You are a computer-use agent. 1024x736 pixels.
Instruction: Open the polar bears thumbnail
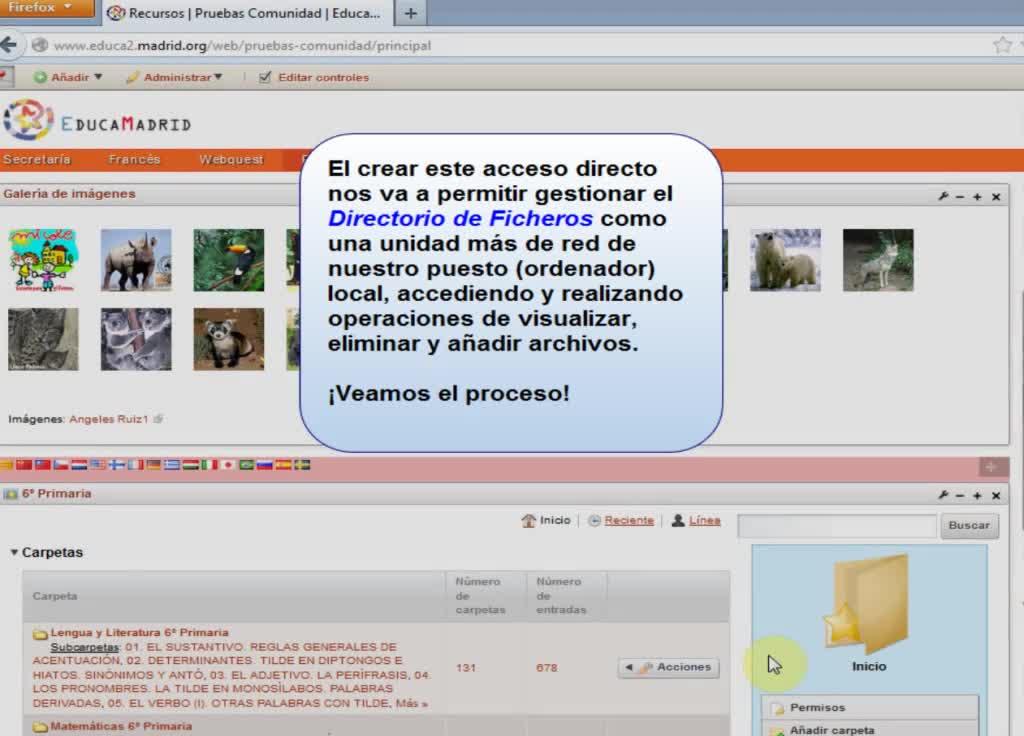[785, 260]
